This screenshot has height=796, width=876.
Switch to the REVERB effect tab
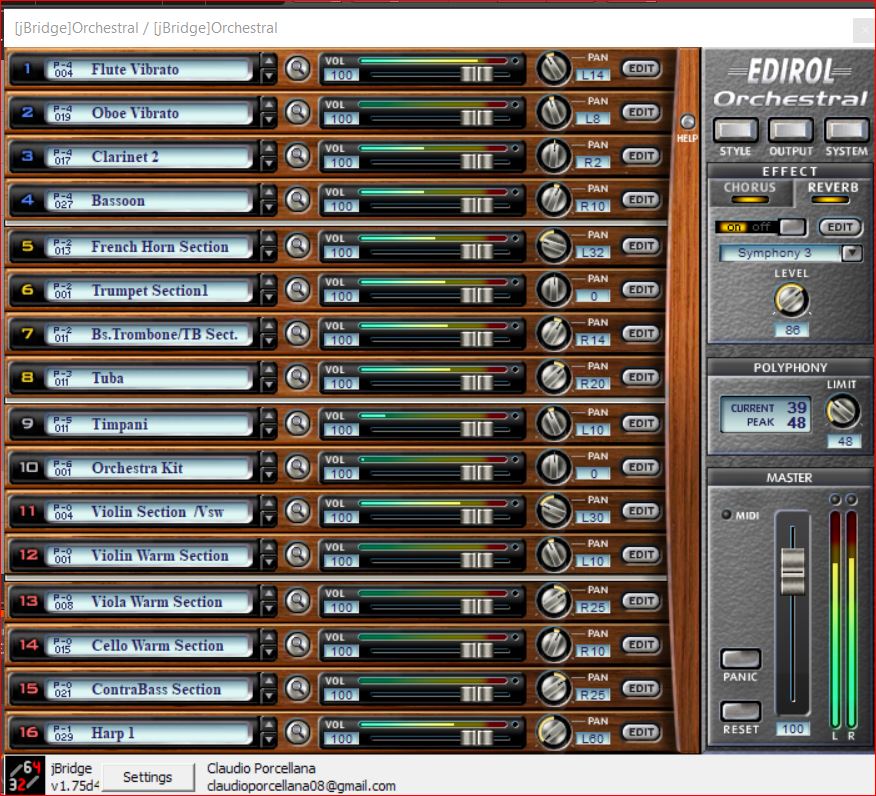click(833, 191)
